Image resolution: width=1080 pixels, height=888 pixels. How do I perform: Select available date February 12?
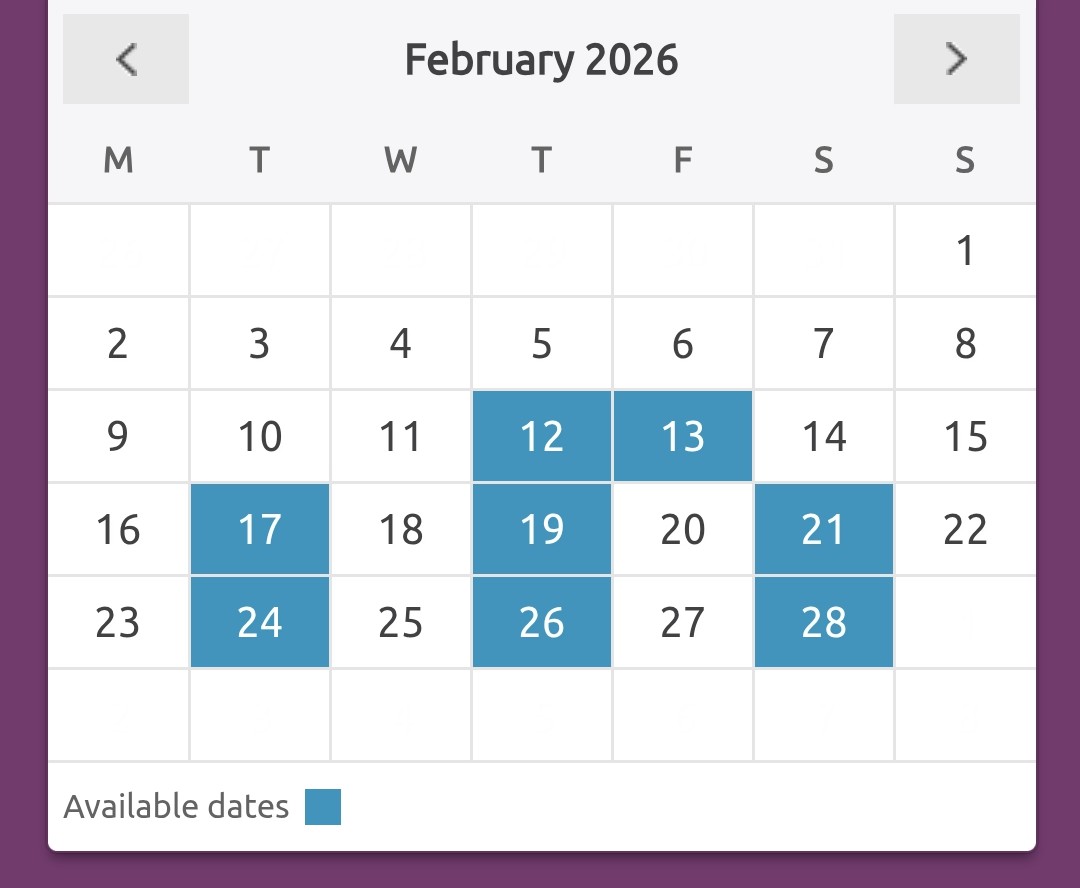click(x=541, y=437)
